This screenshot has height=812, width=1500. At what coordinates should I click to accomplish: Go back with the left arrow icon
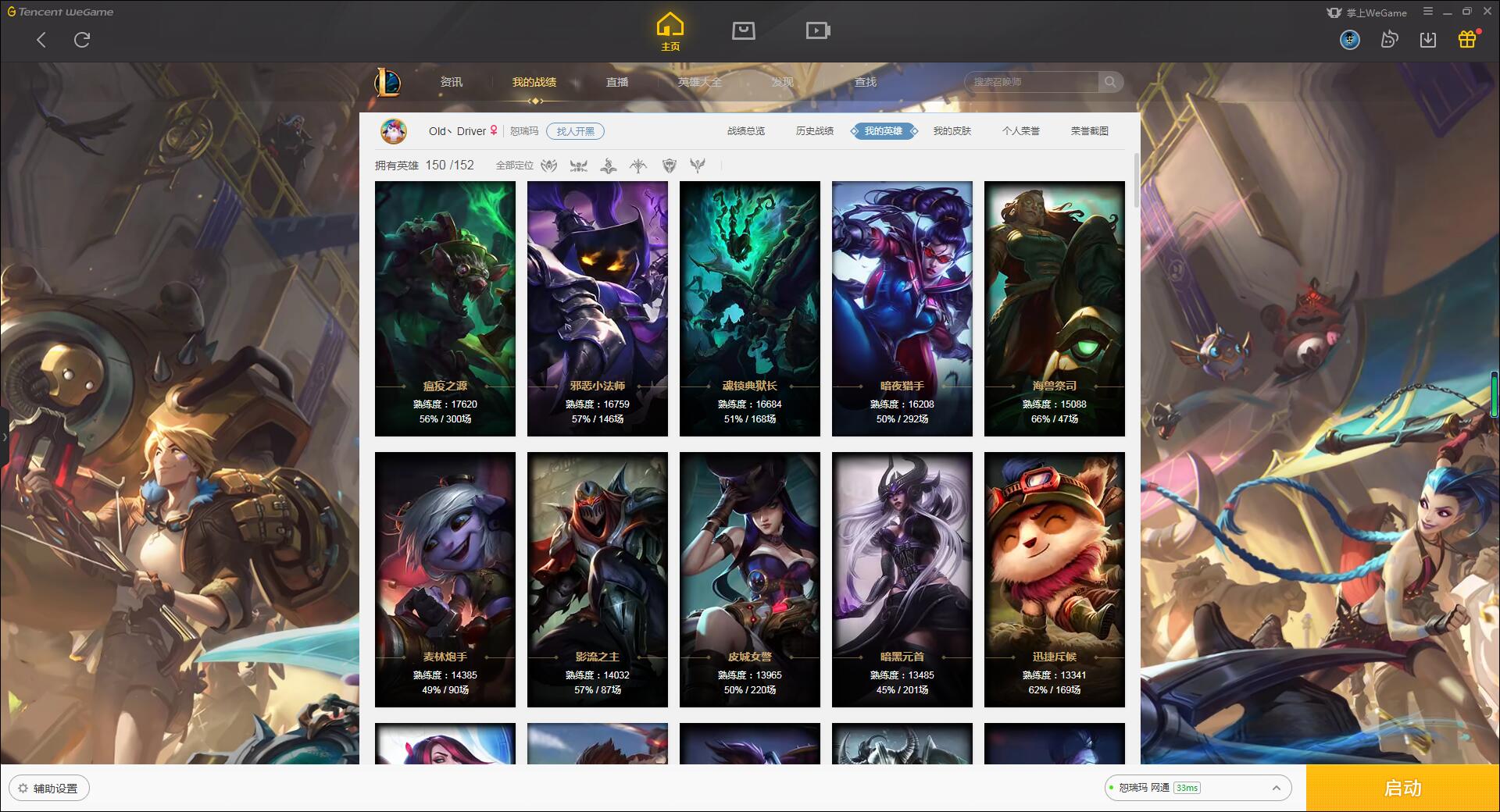(x=41, y=40)
